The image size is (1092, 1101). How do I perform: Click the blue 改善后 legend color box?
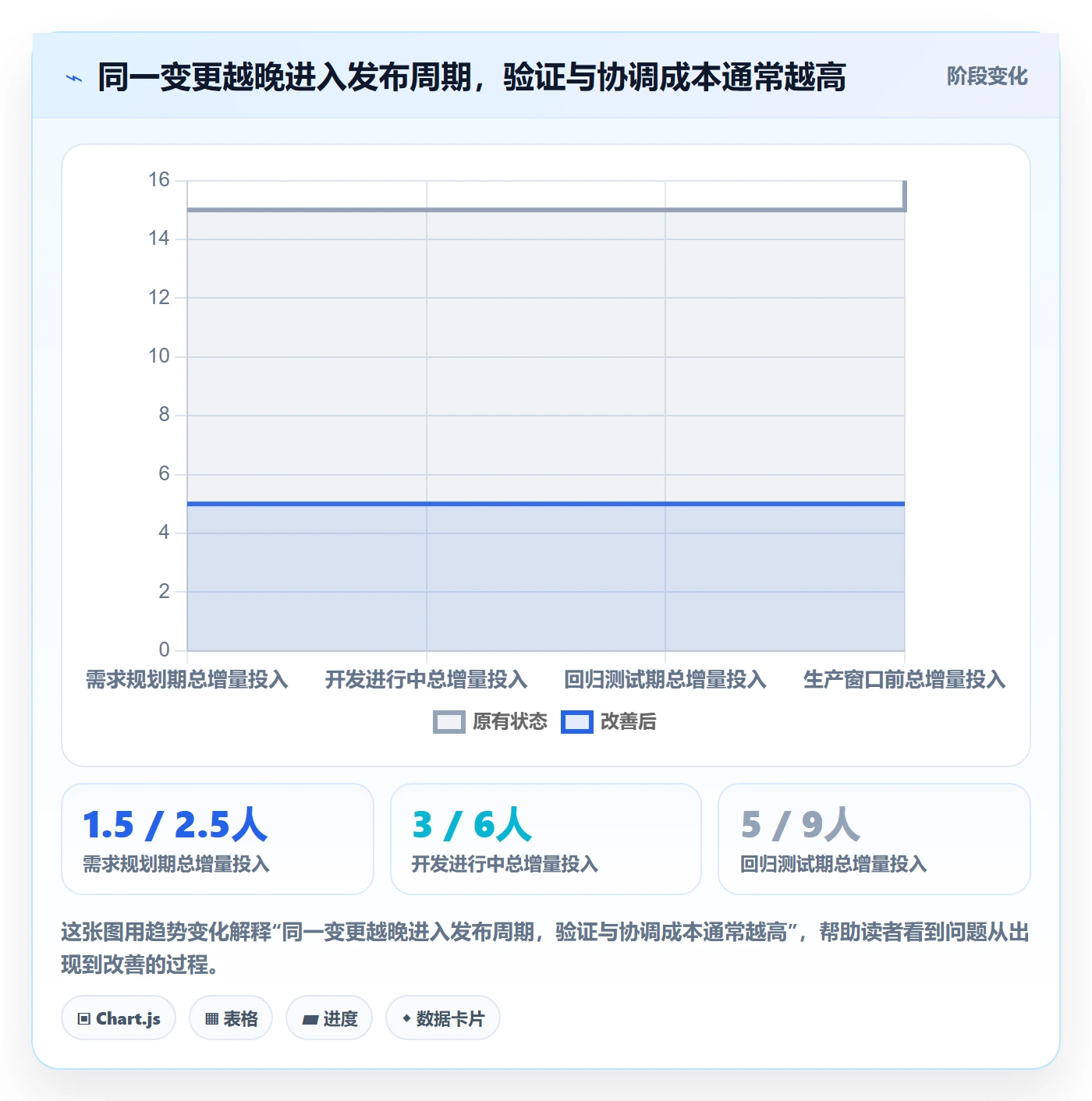577,722
